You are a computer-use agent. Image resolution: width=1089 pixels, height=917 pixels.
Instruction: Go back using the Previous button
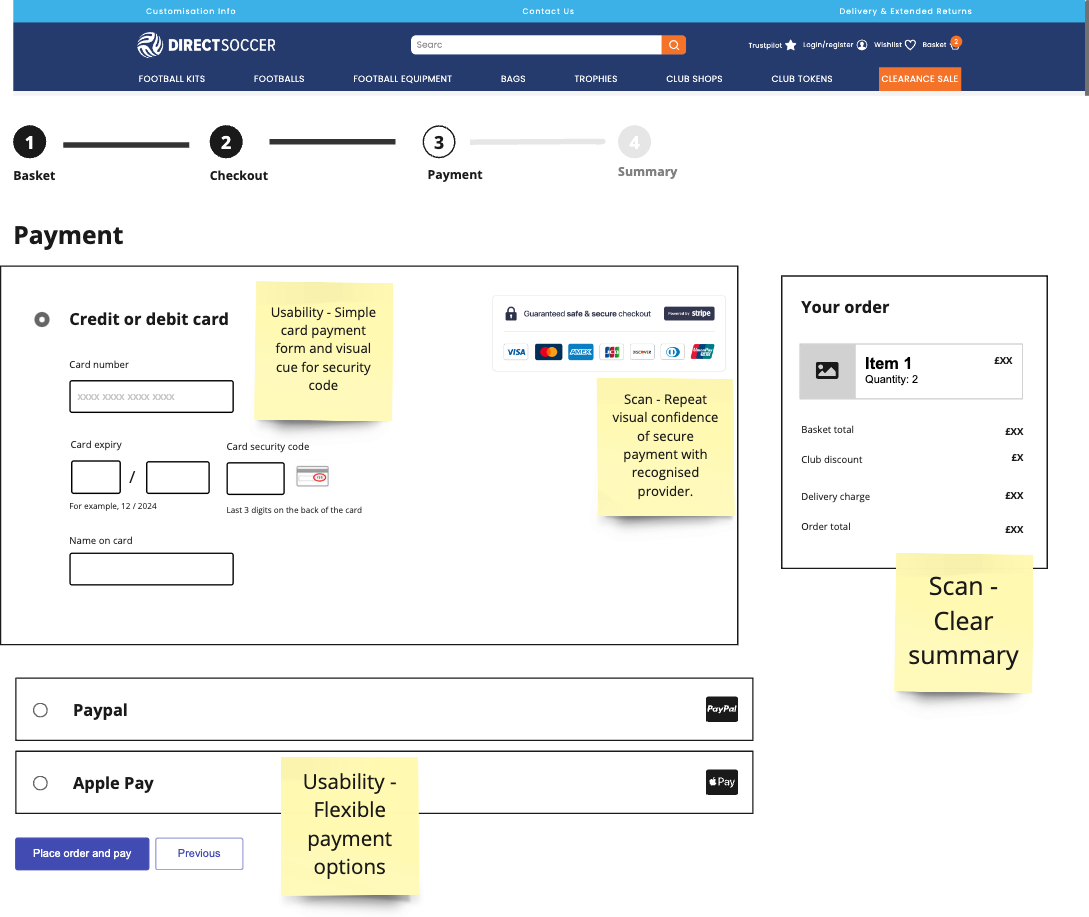[198, 853]
